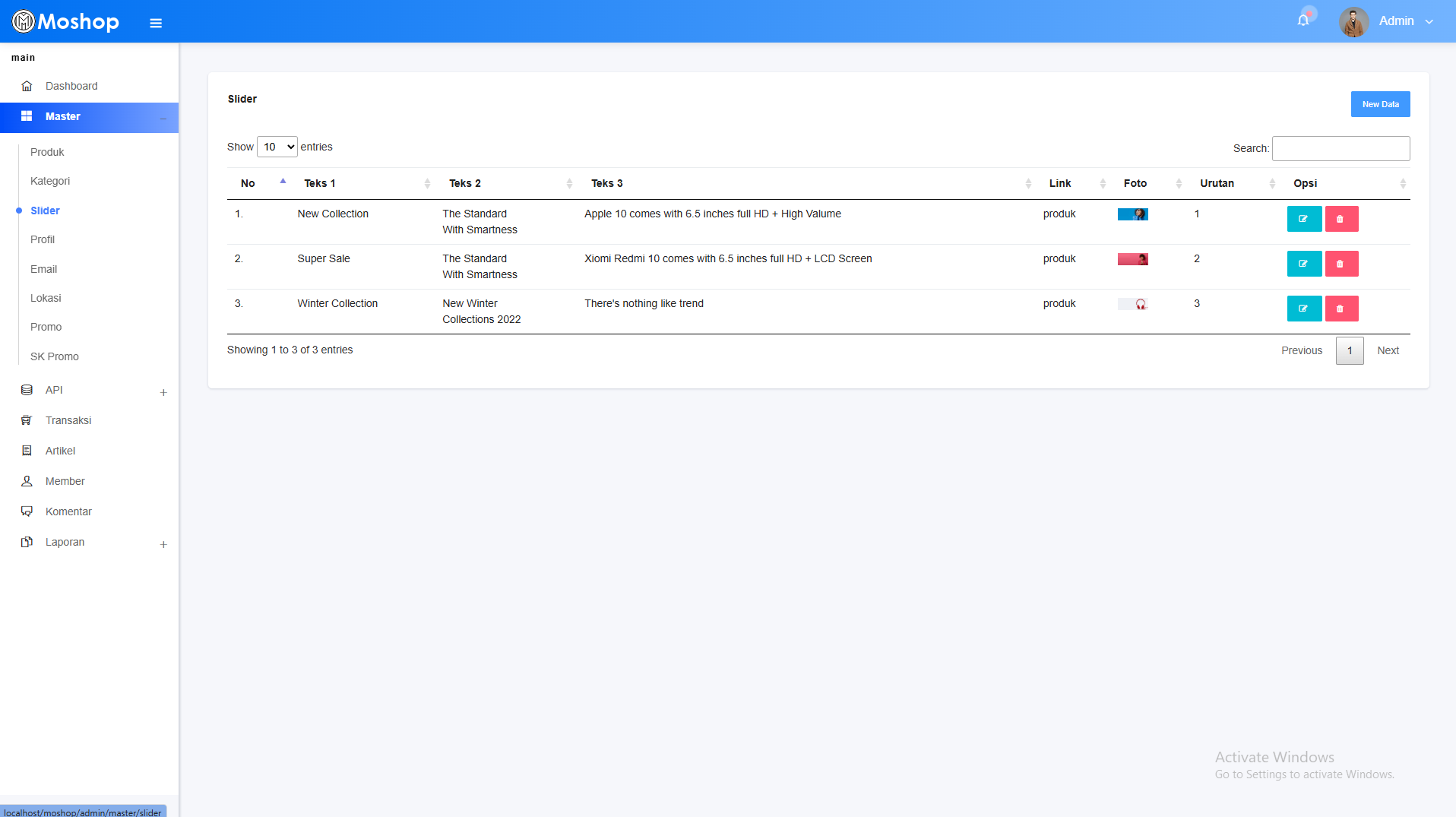Click the New Data button
Viewport: 1456px width, 817px height.
click(x=1380, y=104)
